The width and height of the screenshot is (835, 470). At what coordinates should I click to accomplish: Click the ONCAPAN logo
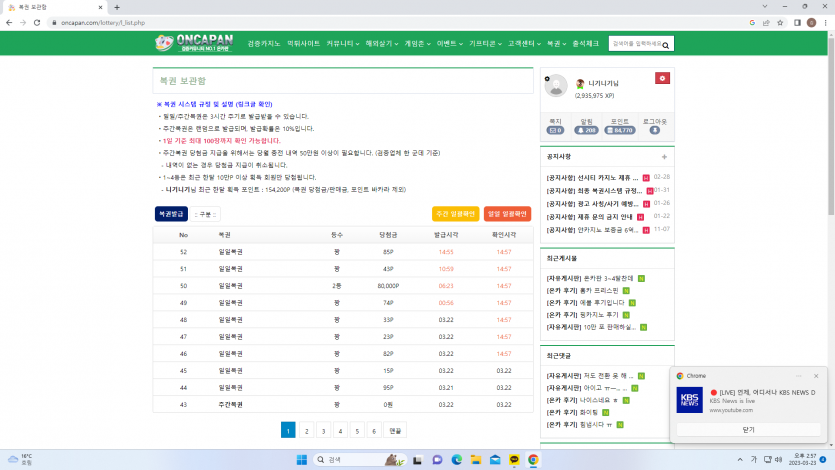(x=194, y=43)
